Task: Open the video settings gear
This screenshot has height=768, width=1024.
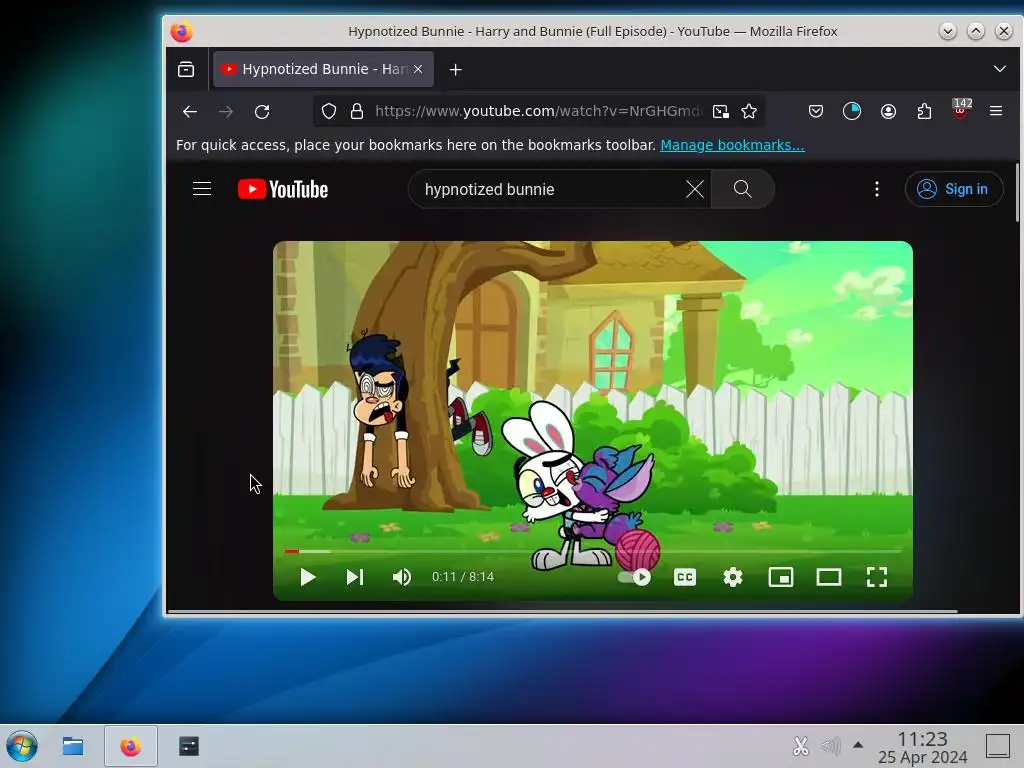Action: pyautogui.click(x=733, y=577)
